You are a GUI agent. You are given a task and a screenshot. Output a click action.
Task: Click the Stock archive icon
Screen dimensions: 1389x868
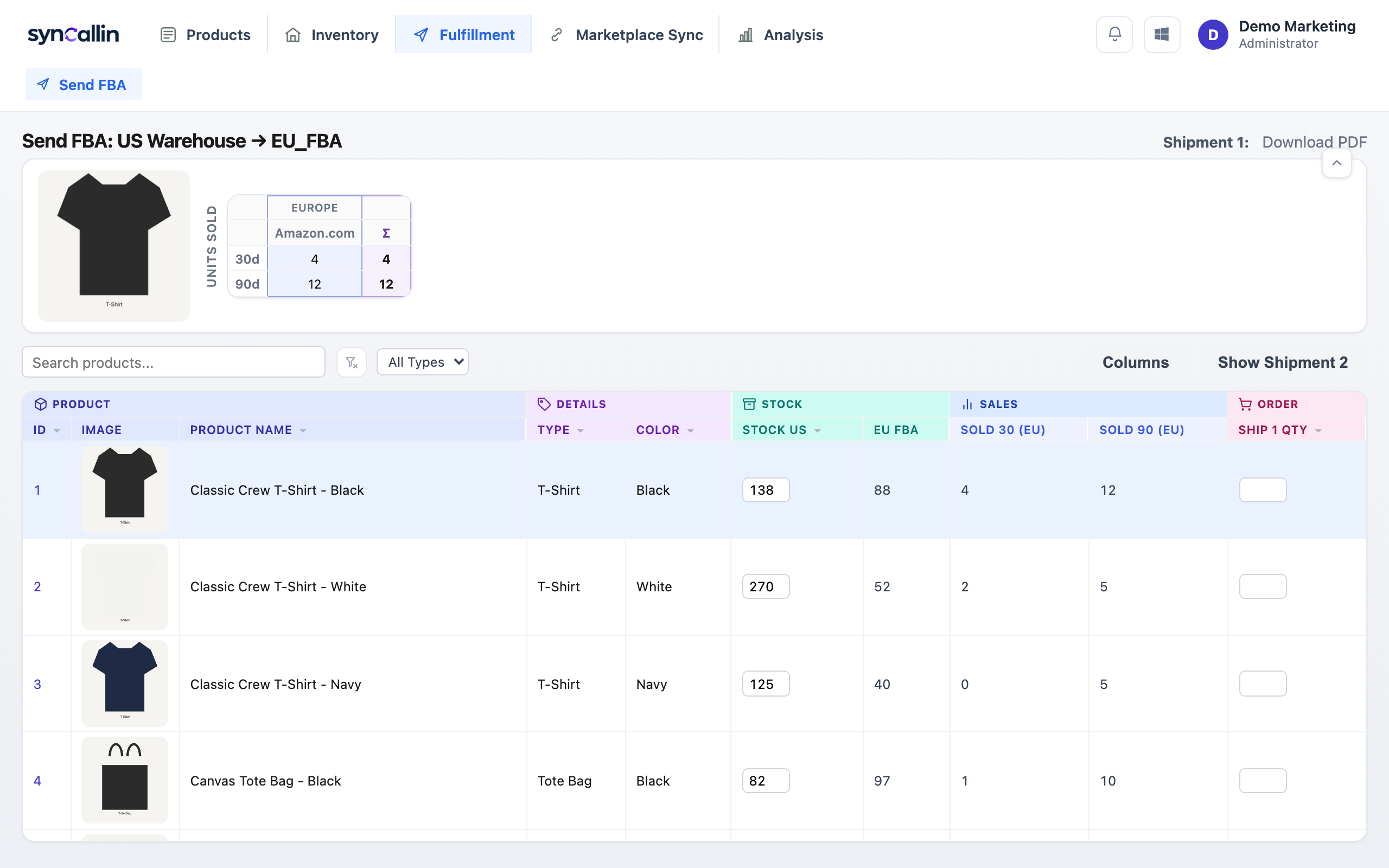click(x=748, y=404)
